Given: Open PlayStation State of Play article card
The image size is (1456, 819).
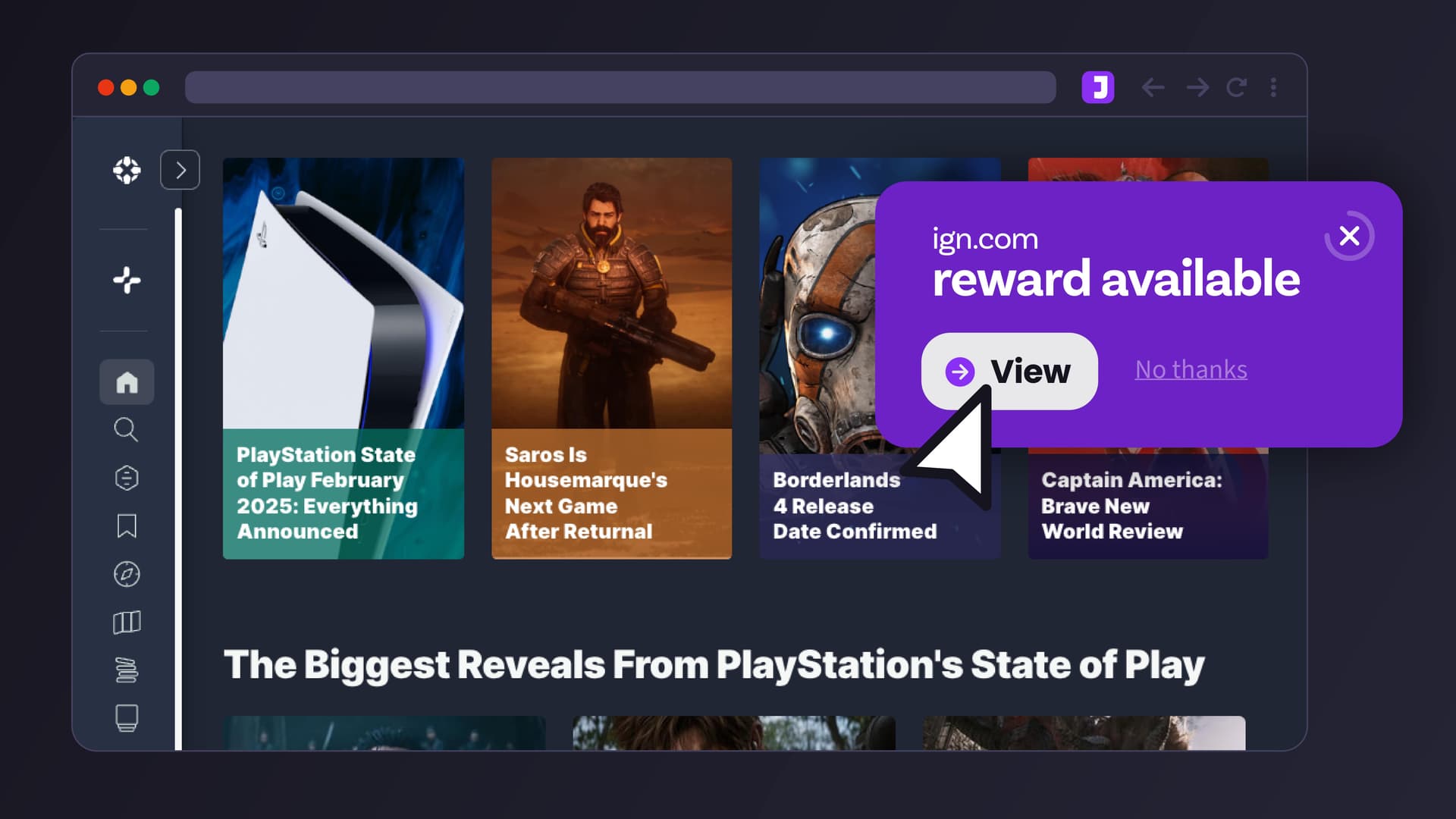Looking at the screenshot, I should [x=344, y=358].
